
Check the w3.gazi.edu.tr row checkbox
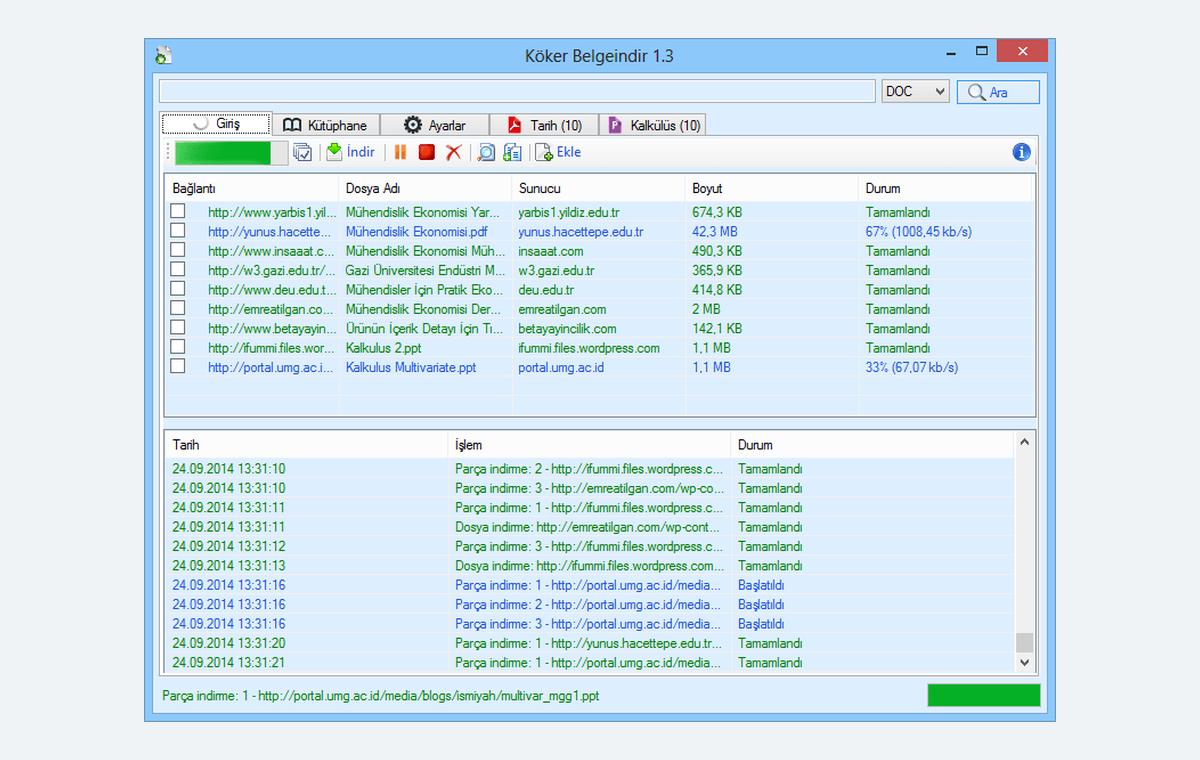click(x=178, y=269)
